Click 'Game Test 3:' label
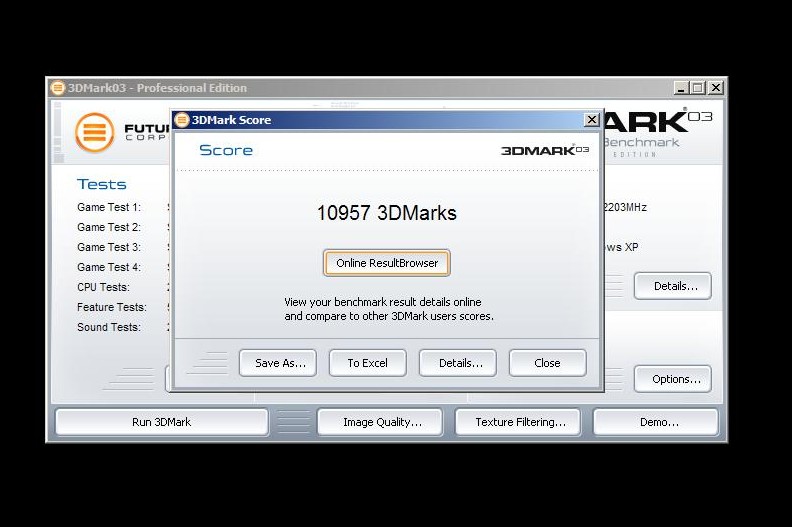This screenshot has width=792, height=527. [109, 247]
